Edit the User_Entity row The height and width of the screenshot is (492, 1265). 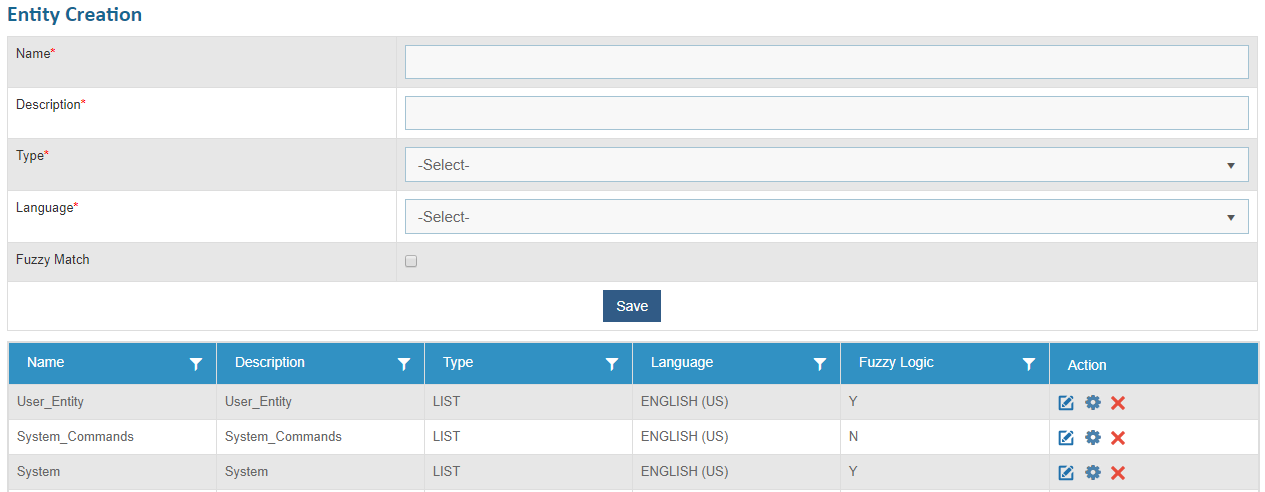tap(1066, 403)
